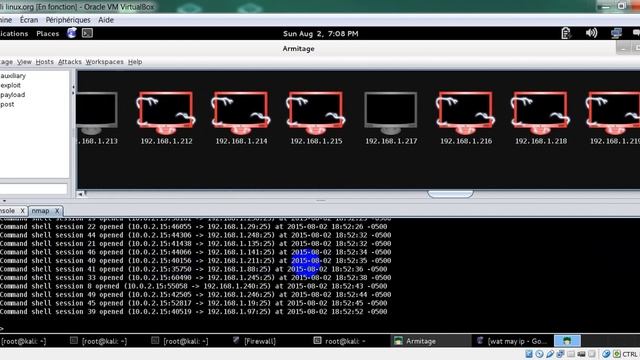The width and height of the screenshot is (640, 360).
Task: Click the session 8 opened log line
Action: pyautogui.click(x=193, y=286)
